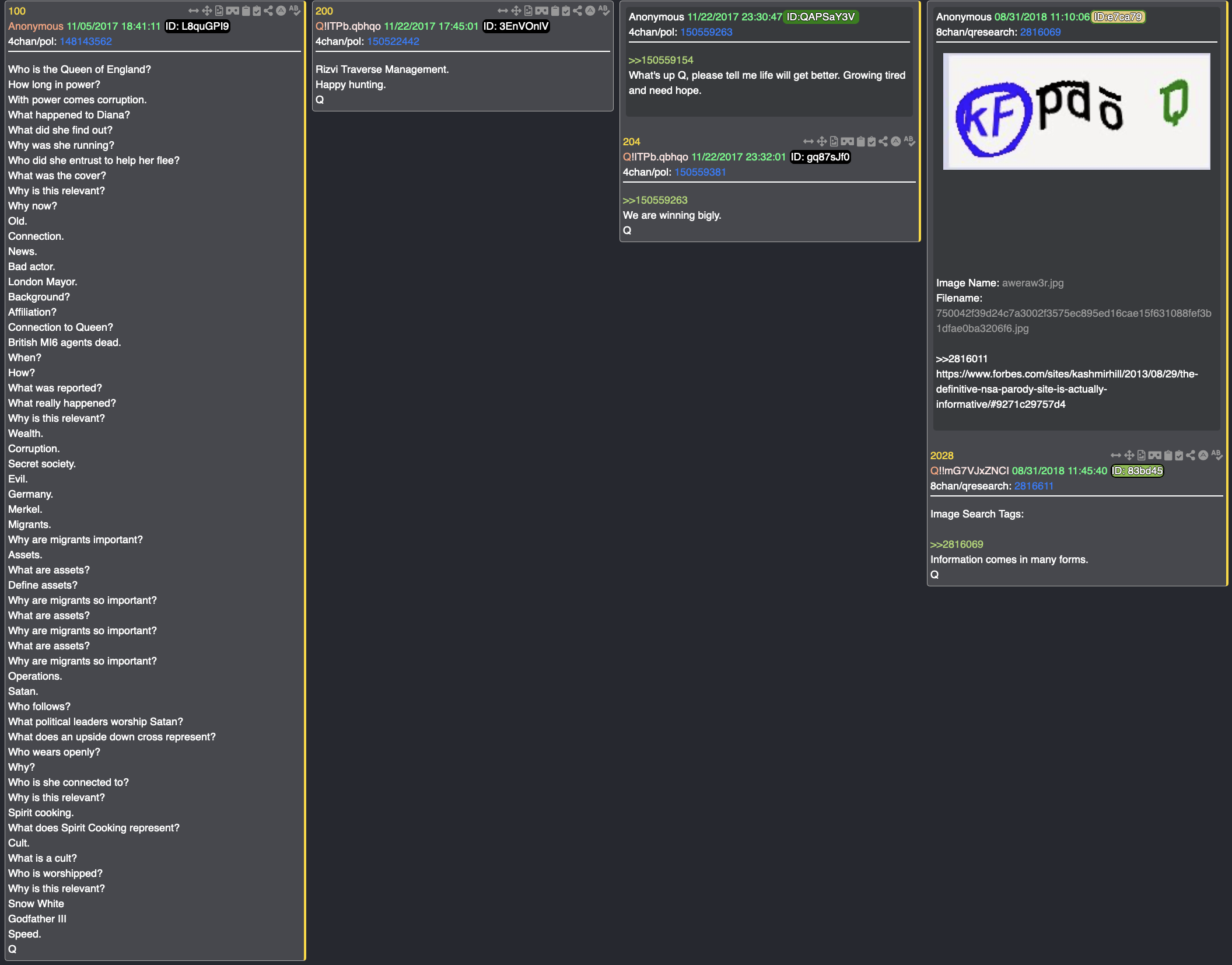The width and height of the screenshot is (1232, 965).
Task: Click four-way move icon on post 200
Action: 516,11
